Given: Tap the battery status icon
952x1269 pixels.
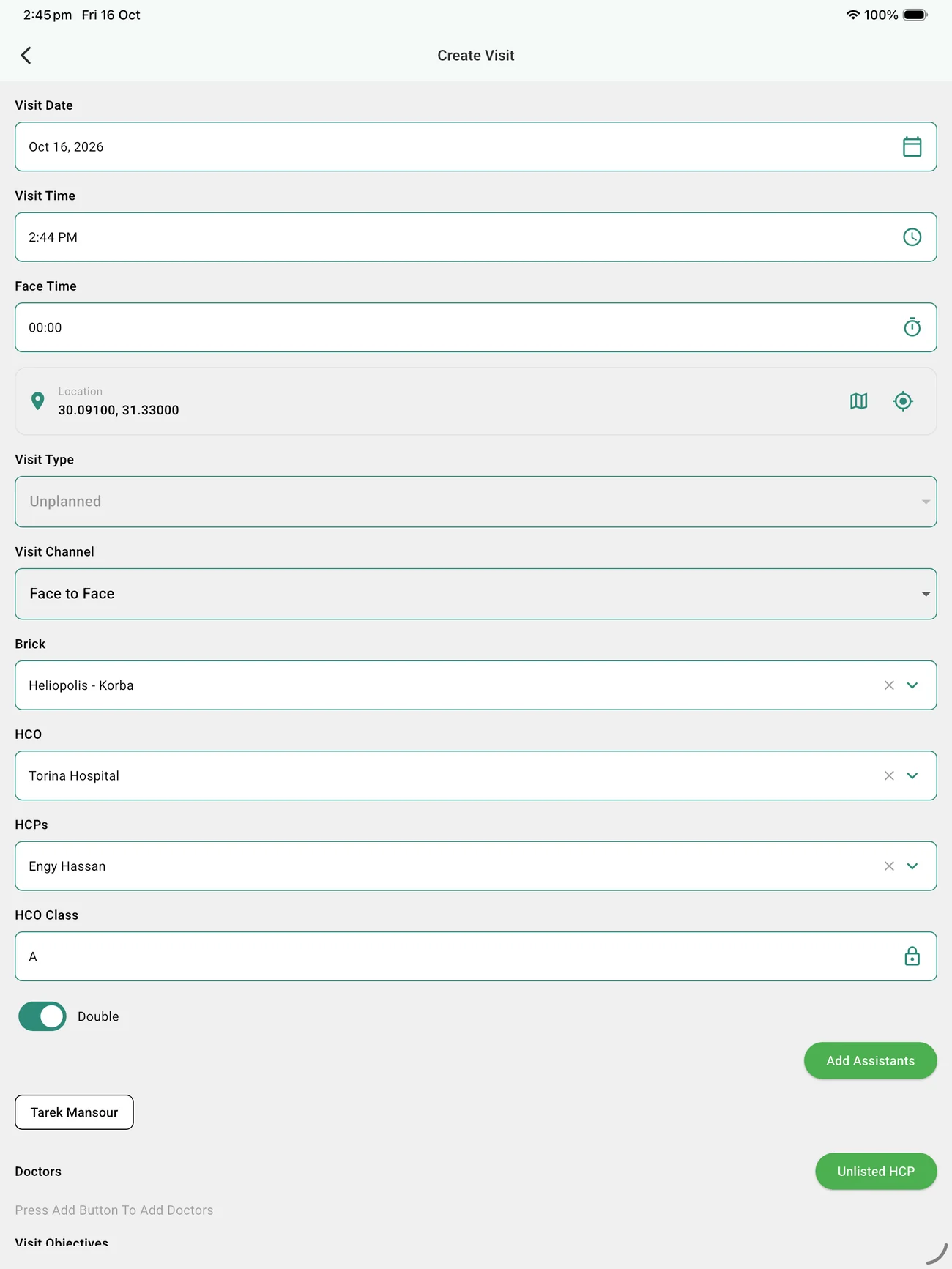Looking at the screenshot, I should coord(915,15).
